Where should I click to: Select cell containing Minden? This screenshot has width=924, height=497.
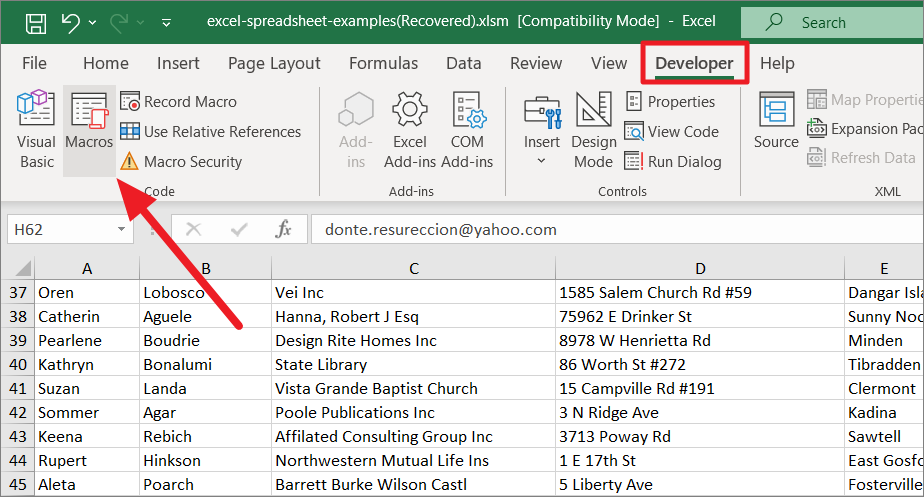point(884,341)
